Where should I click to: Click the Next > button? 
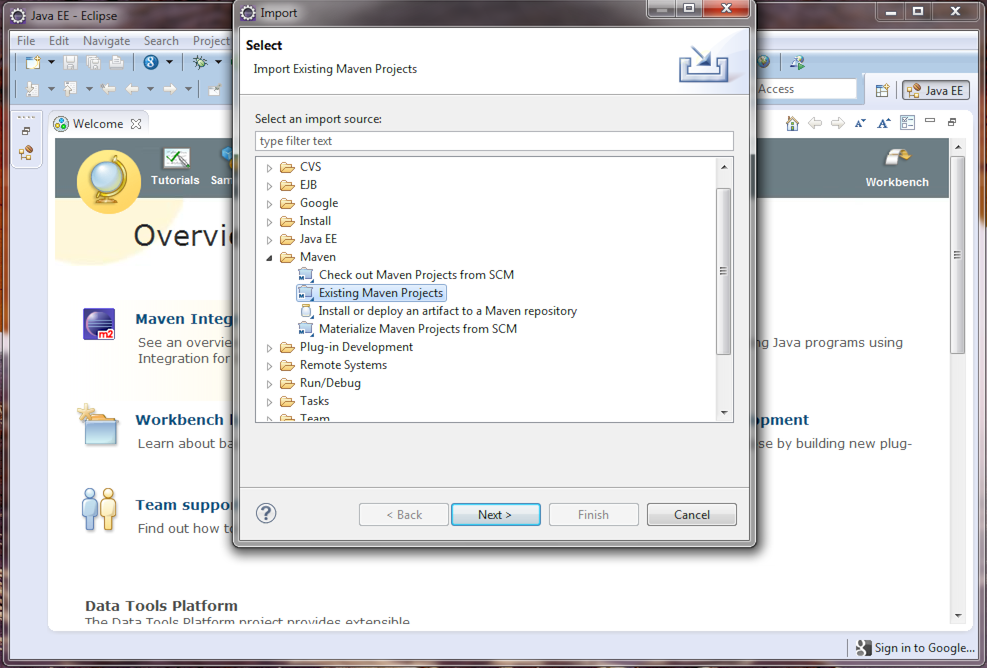[x=495, y=514]
